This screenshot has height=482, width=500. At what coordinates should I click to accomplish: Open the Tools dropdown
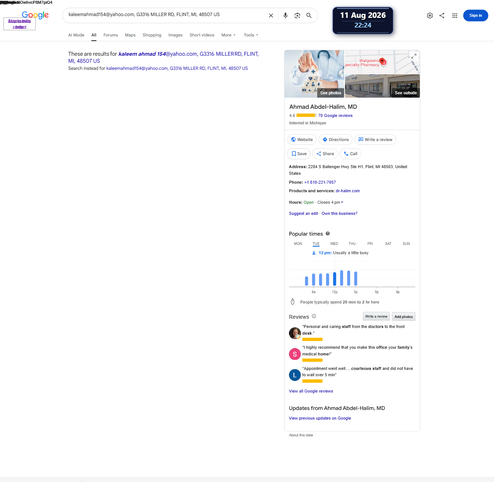251,35
